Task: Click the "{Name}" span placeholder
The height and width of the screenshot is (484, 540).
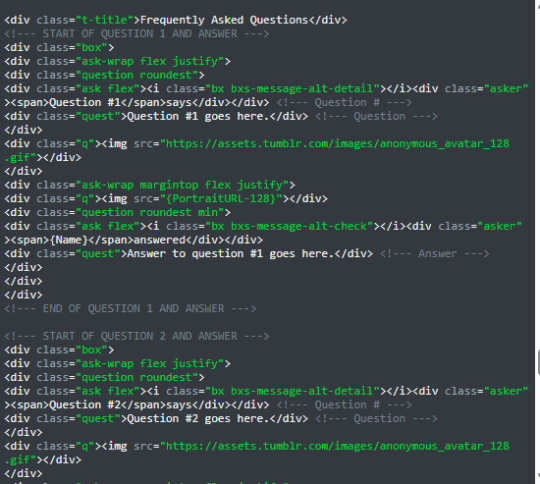Action: tap(69, 240)
